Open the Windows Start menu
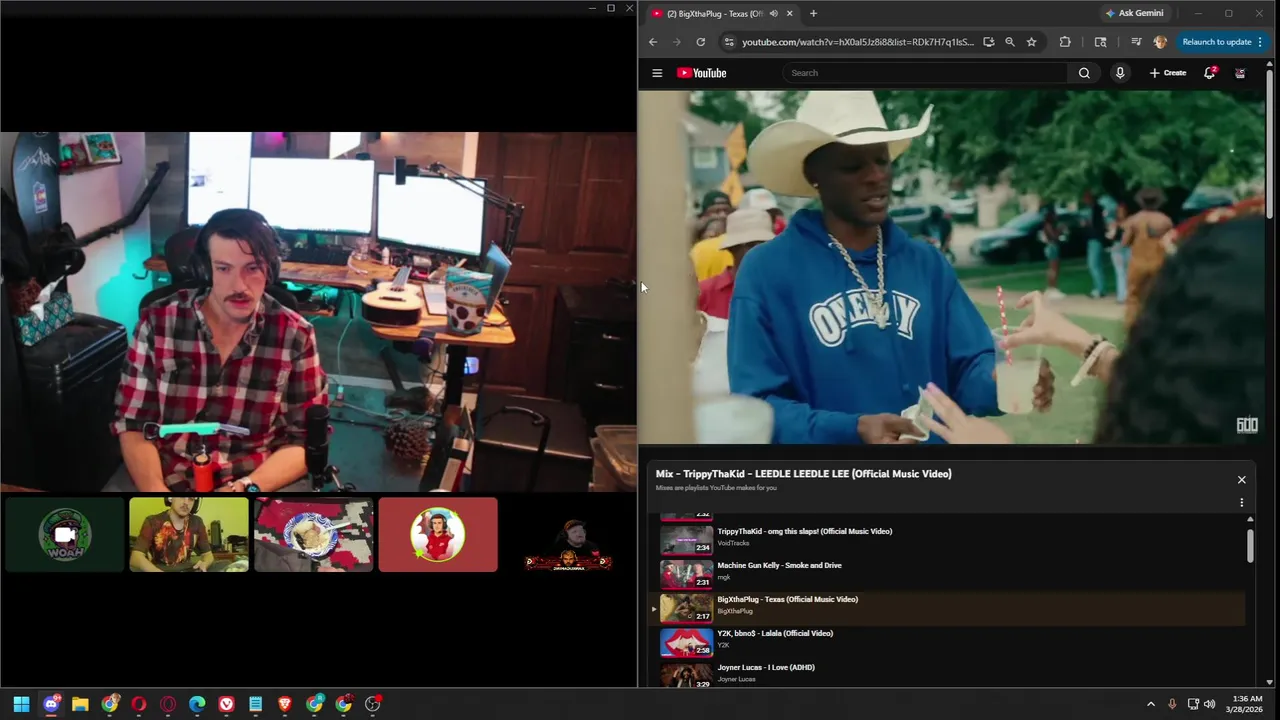The width and height of the screenshot is (1280, 720). [21, 704]
